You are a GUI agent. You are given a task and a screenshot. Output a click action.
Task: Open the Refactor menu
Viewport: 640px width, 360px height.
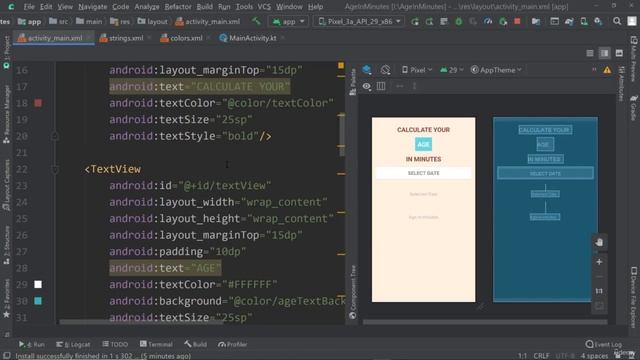[x=178, y=7]
